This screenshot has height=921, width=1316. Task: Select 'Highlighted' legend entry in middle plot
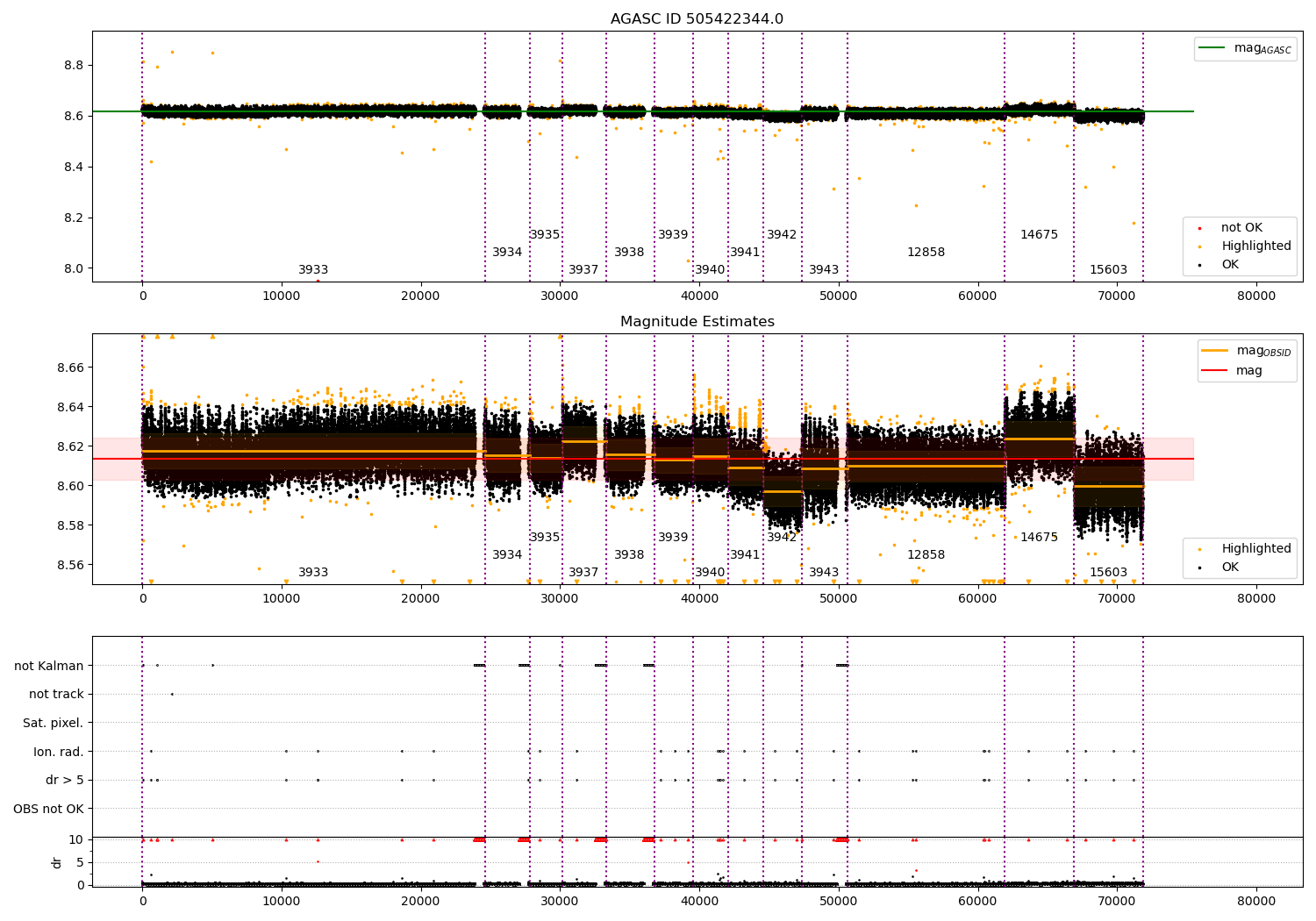[1246, 549]
